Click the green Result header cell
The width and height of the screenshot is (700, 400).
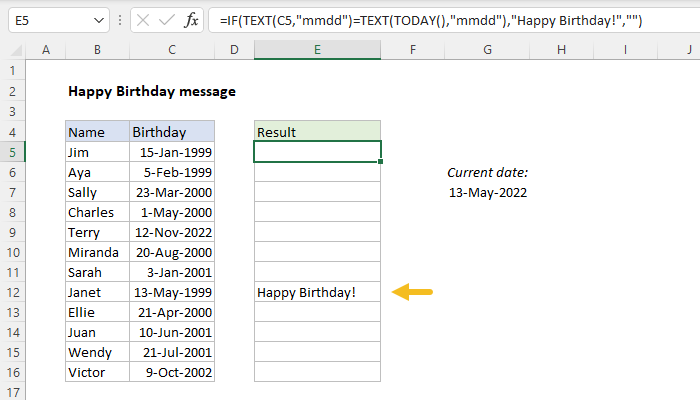click(317, 132)
